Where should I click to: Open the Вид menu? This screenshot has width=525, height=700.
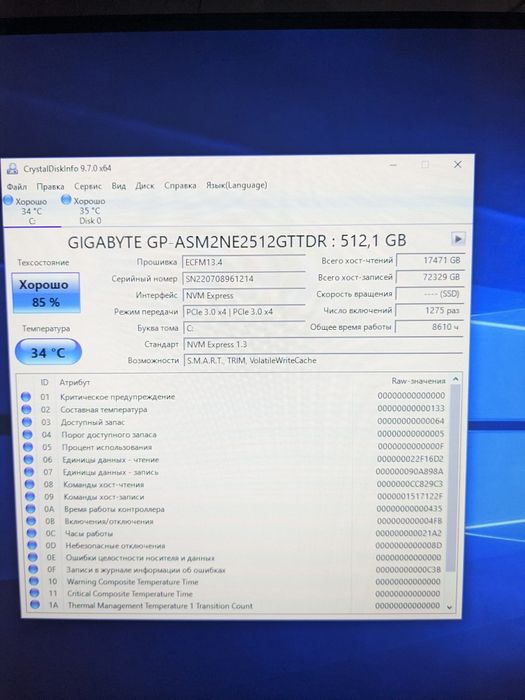pyautogui.click(x=118, y=186)
